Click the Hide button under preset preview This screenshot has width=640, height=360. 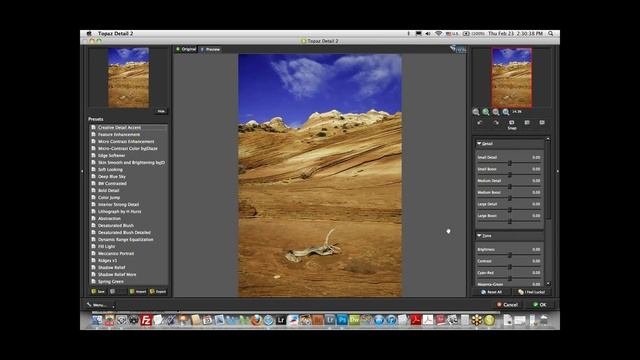[x=161, y=111]
